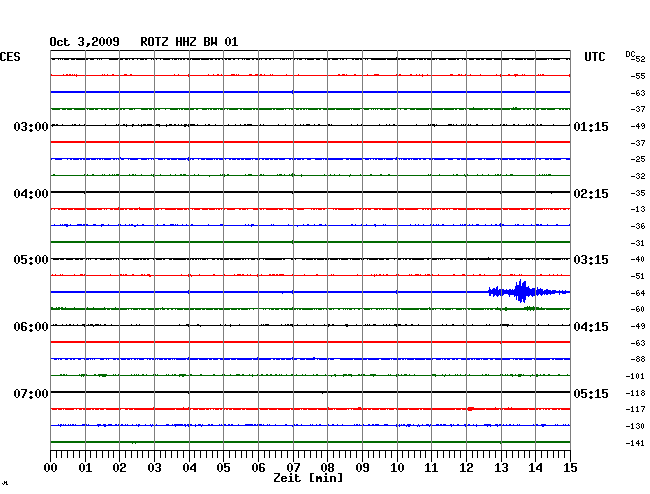Select the "07:00" local time label
Image resolution: width=650 pixels, height=494 pixels.
coord(31,393)
